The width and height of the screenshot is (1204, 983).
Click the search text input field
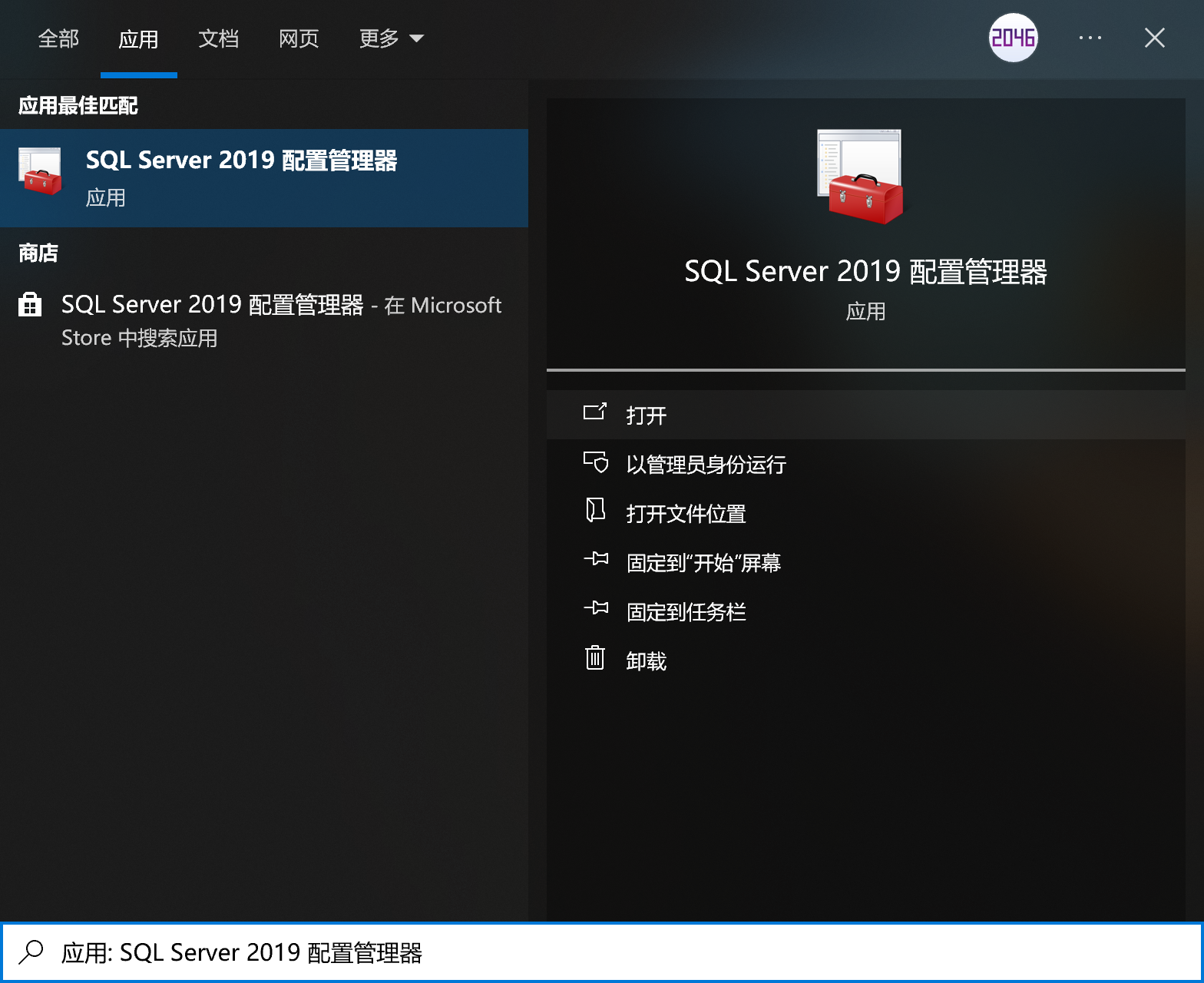point(614,952)
